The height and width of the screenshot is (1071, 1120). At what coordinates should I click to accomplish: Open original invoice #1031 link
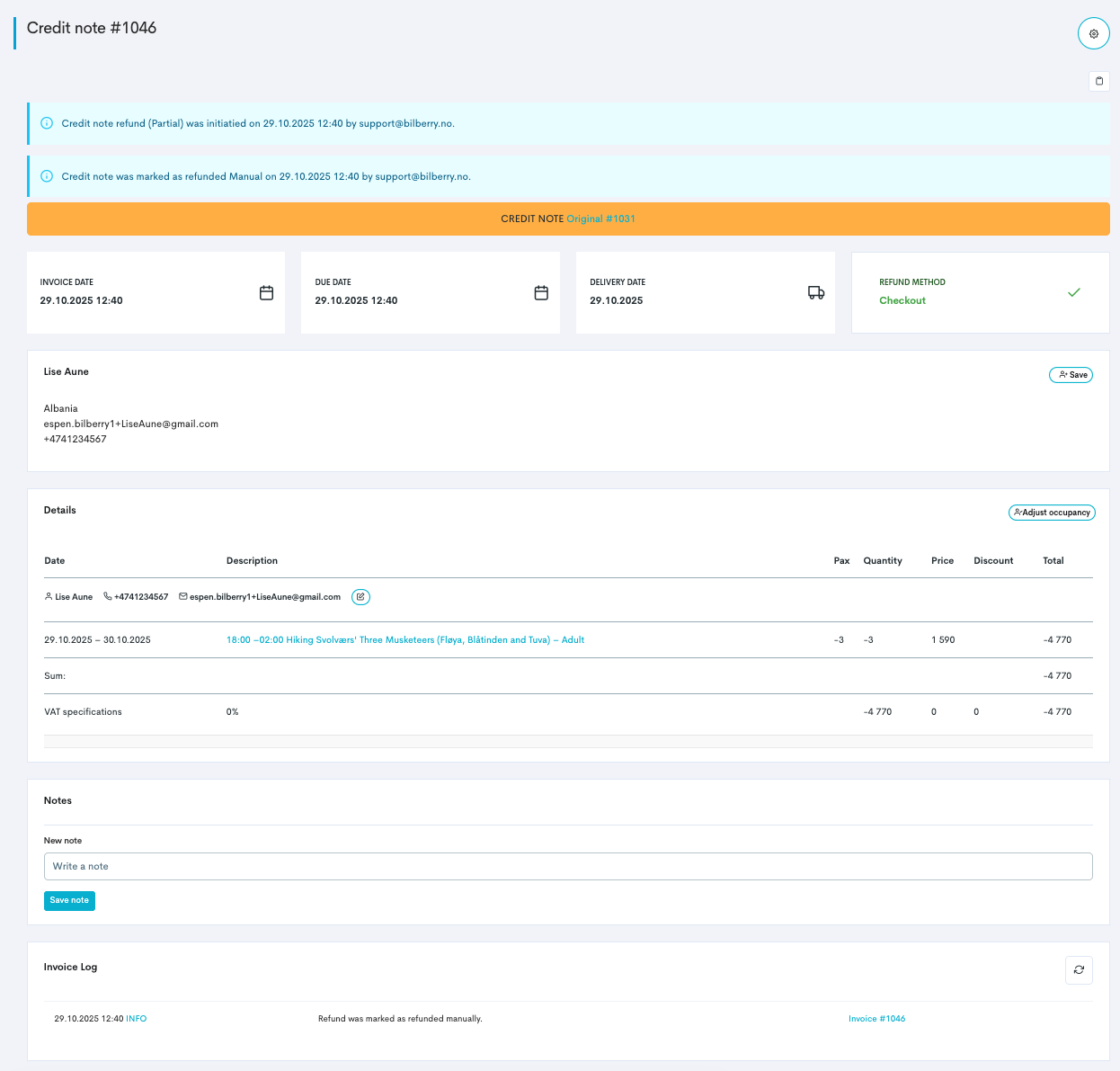tap(600, 219)
